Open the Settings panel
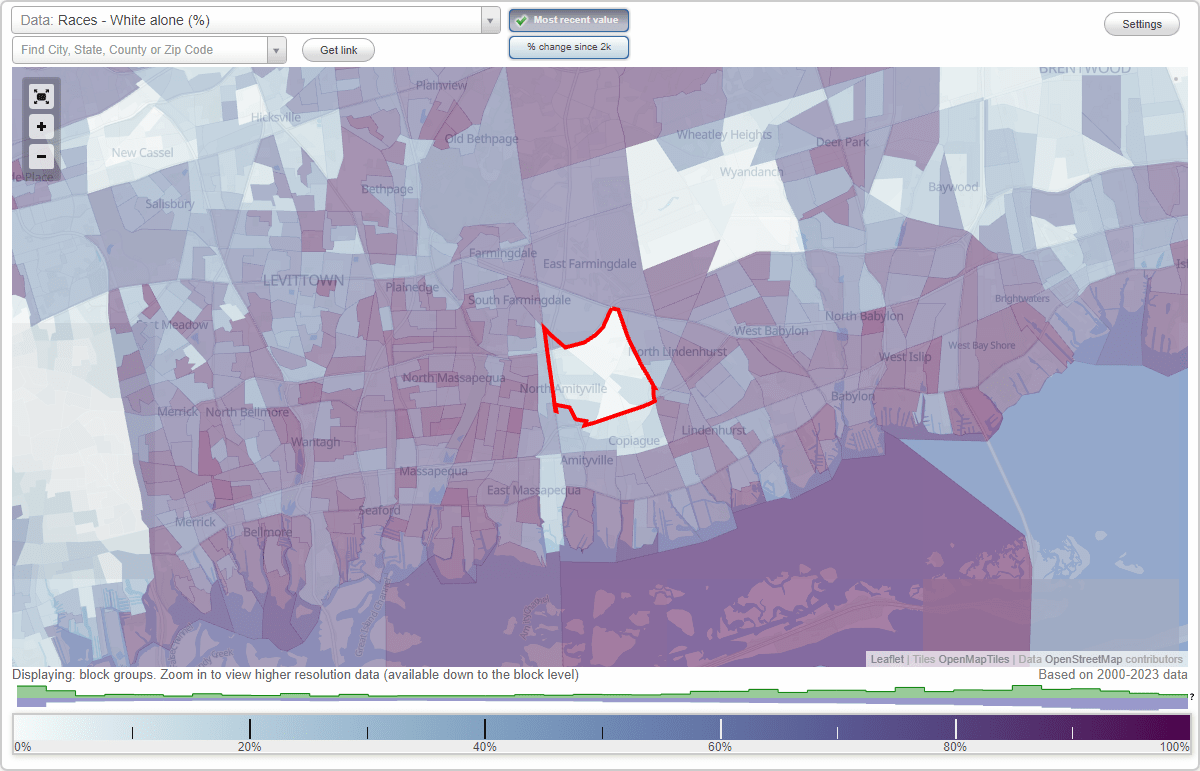Viewport: 1200px width, 771px height. click(1141, 23)
